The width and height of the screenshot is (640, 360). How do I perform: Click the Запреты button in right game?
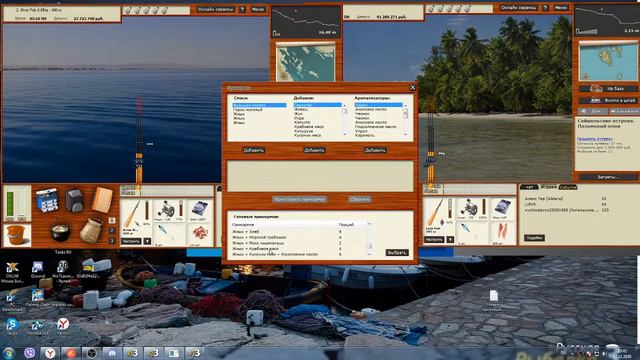(608, 177)
